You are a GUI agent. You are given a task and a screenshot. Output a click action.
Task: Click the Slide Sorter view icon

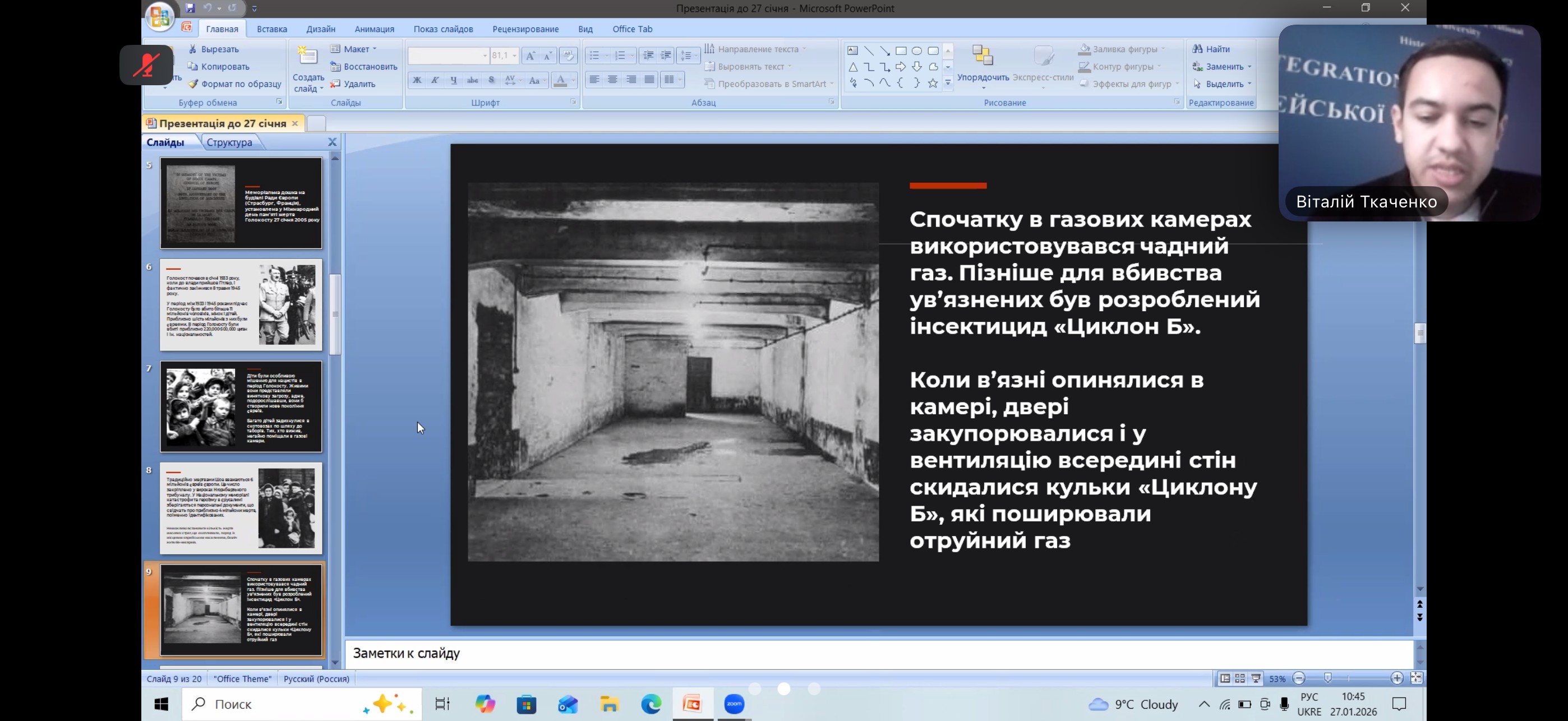coord(1240,678)
